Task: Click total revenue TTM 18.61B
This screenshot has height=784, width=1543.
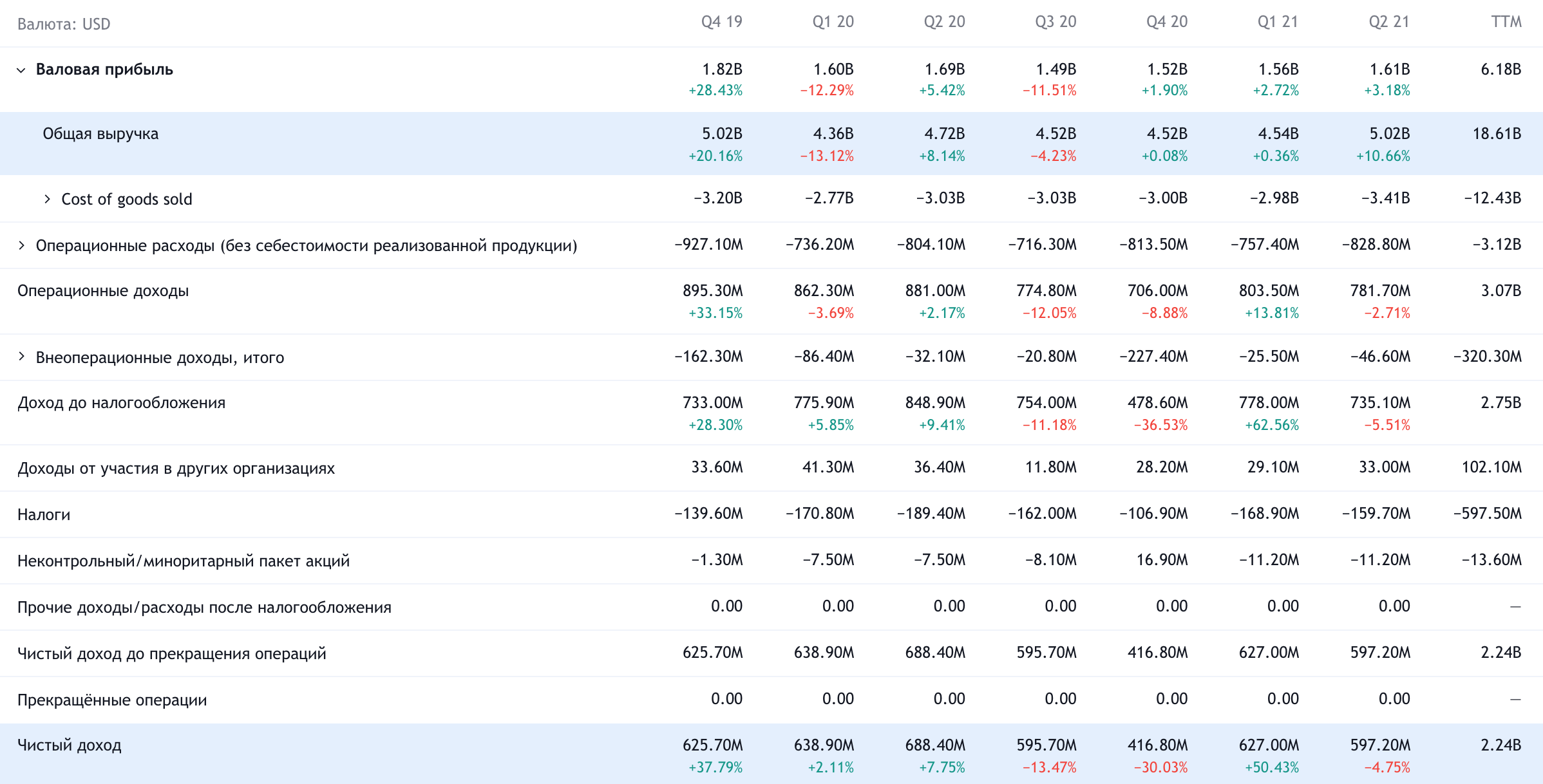Action: tap(1497, 134)
